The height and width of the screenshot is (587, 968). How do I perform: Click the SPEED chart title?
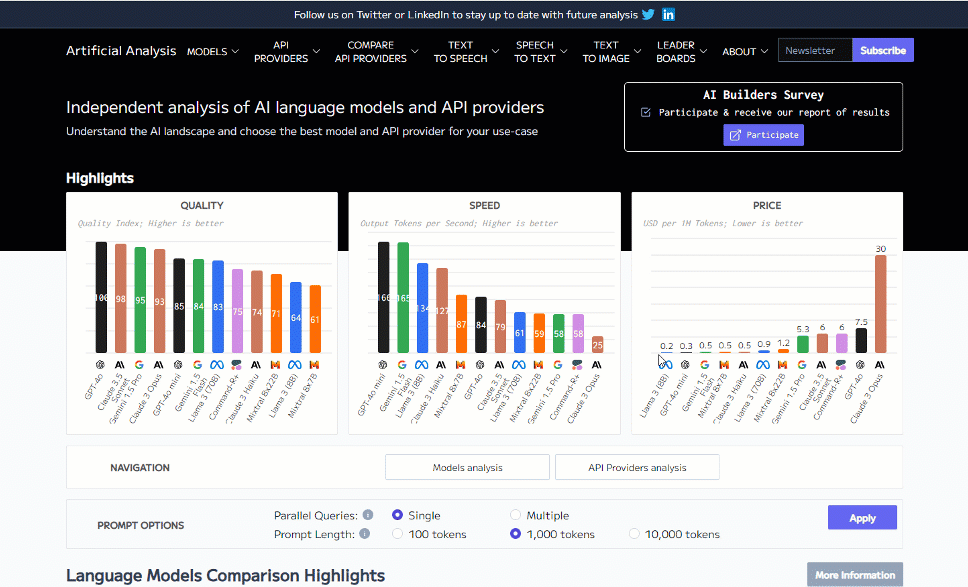point(485,206)
